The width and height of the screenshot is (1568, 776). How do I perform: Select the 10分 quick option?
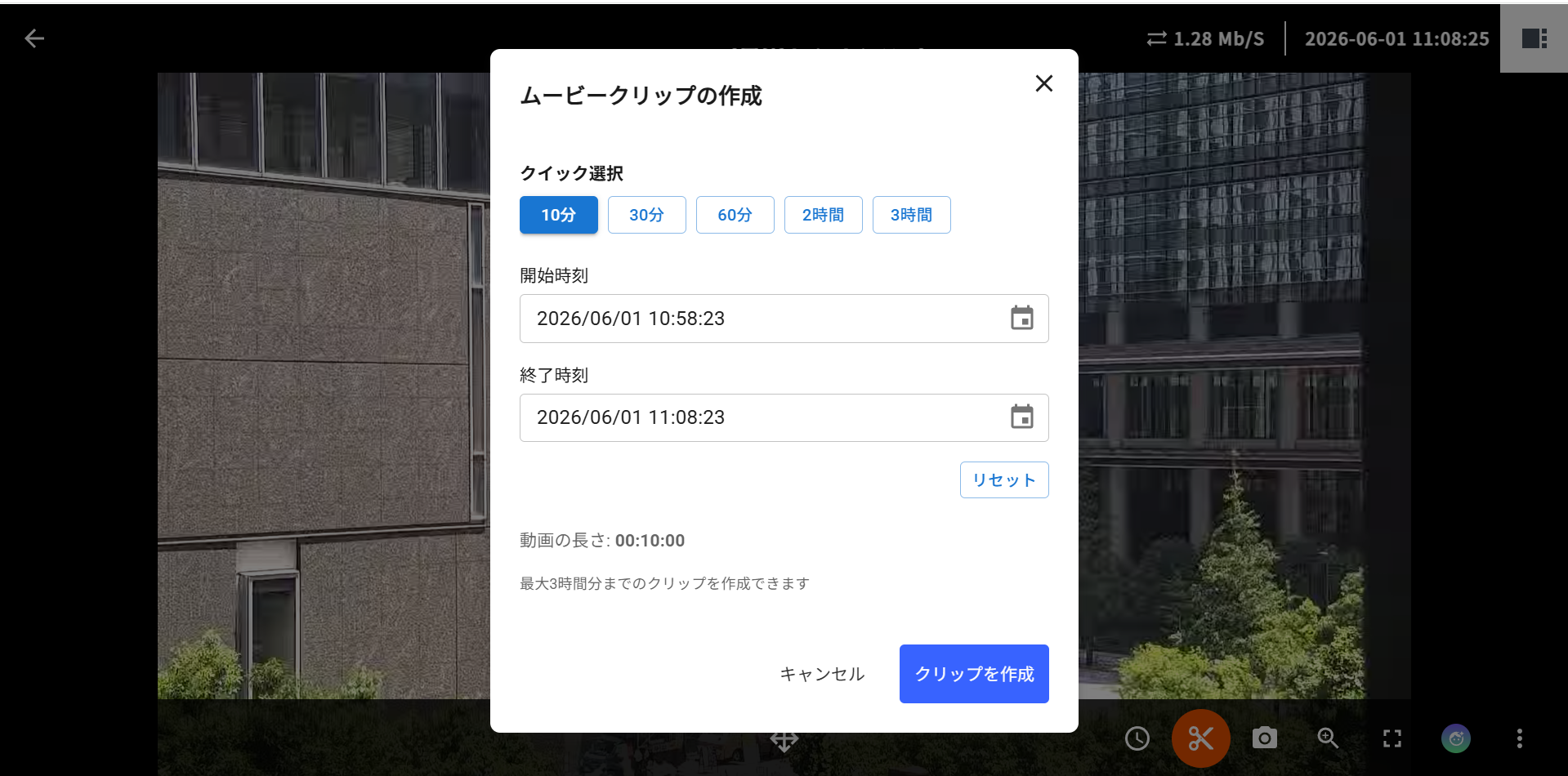559,215
